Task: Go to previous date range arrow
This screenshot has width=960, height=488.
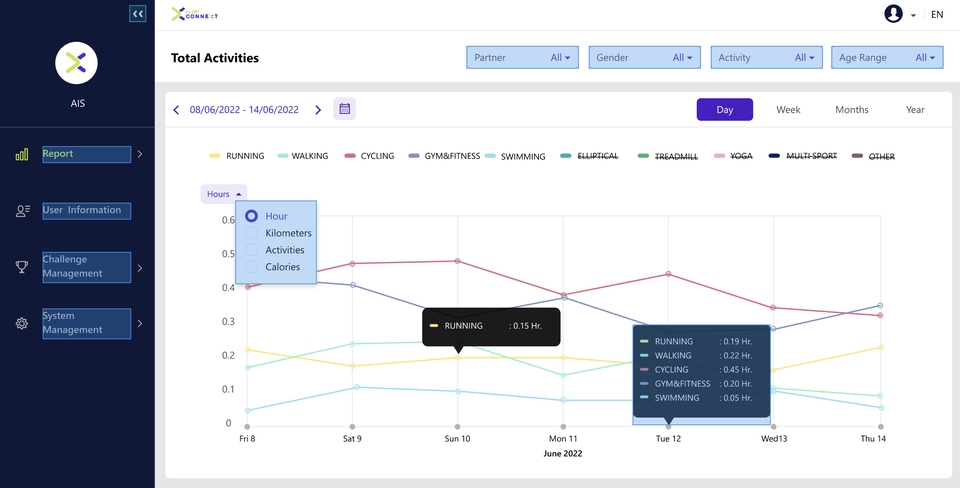Action: click(x=176, y=110)
